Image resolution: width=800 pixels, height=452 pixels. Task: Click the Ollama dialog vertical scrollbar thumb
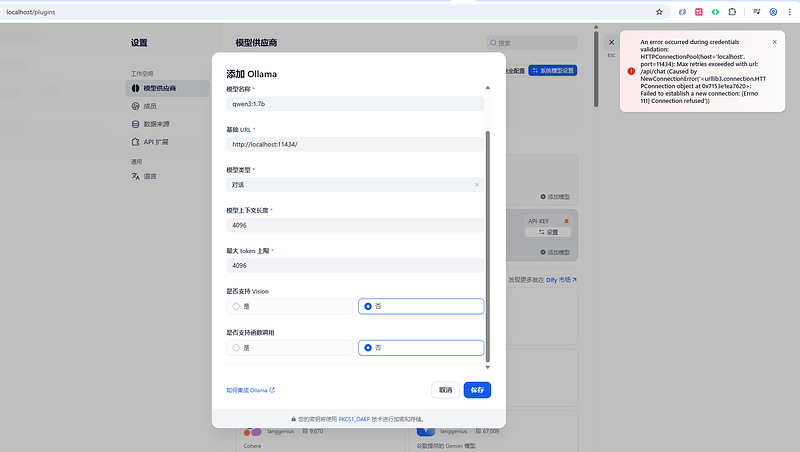(x=487, y=246)
